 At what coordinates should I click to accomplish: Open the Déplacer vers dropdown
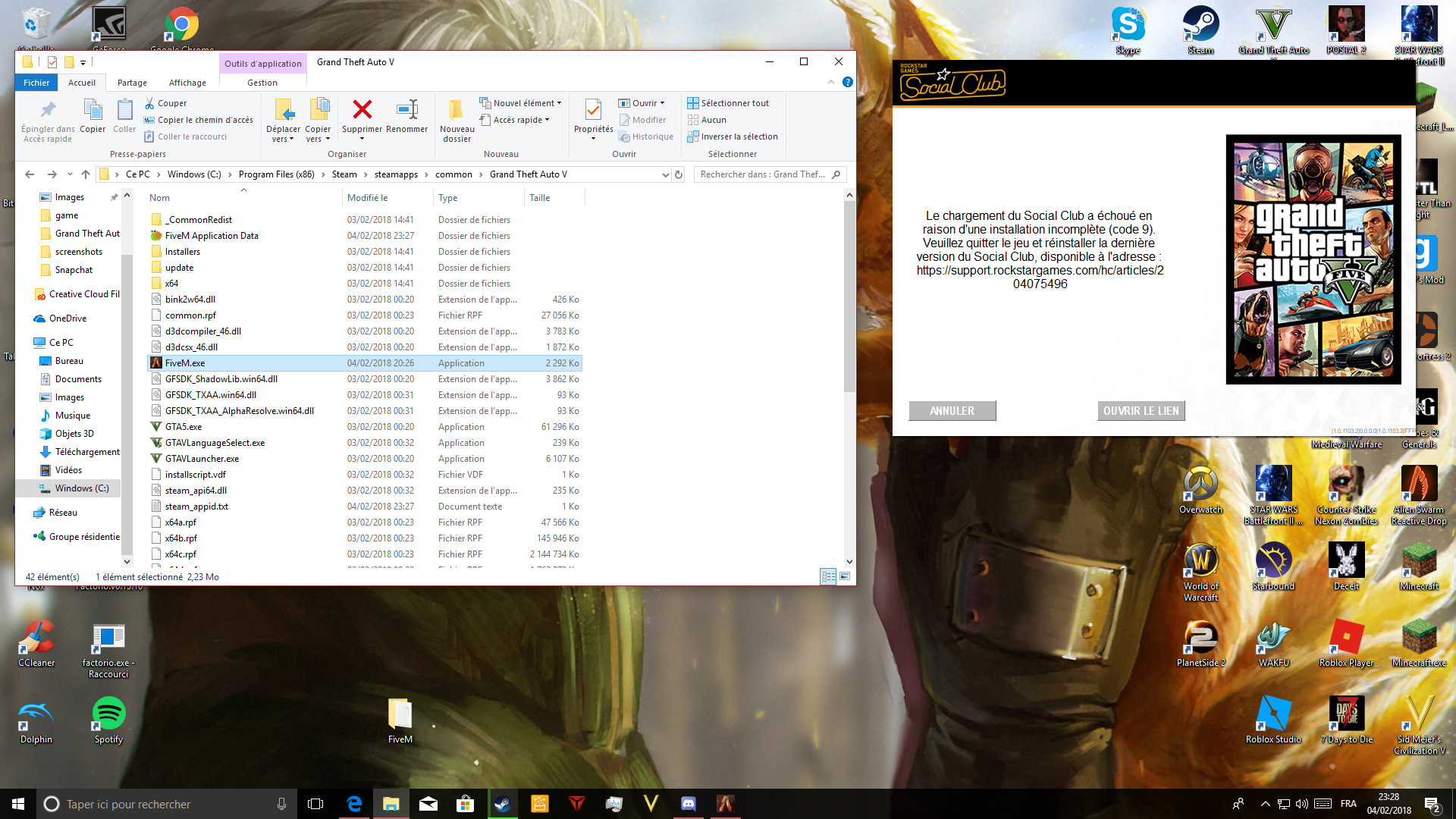(283, 121)
